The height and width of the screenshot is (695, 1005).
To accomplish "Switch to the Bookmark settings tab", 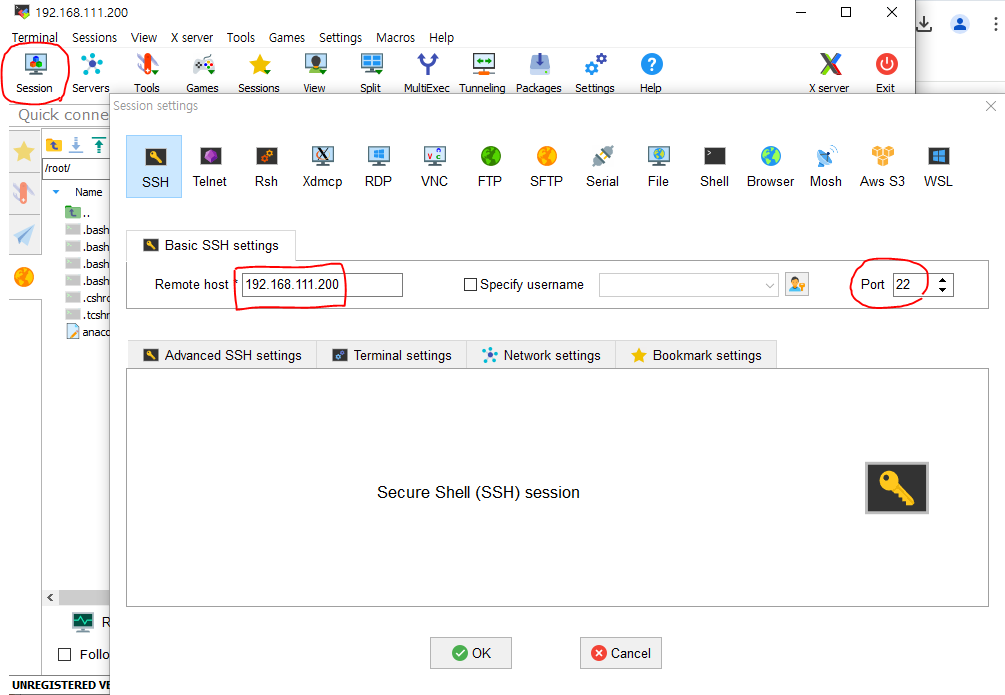I will [x=696, y=355].
